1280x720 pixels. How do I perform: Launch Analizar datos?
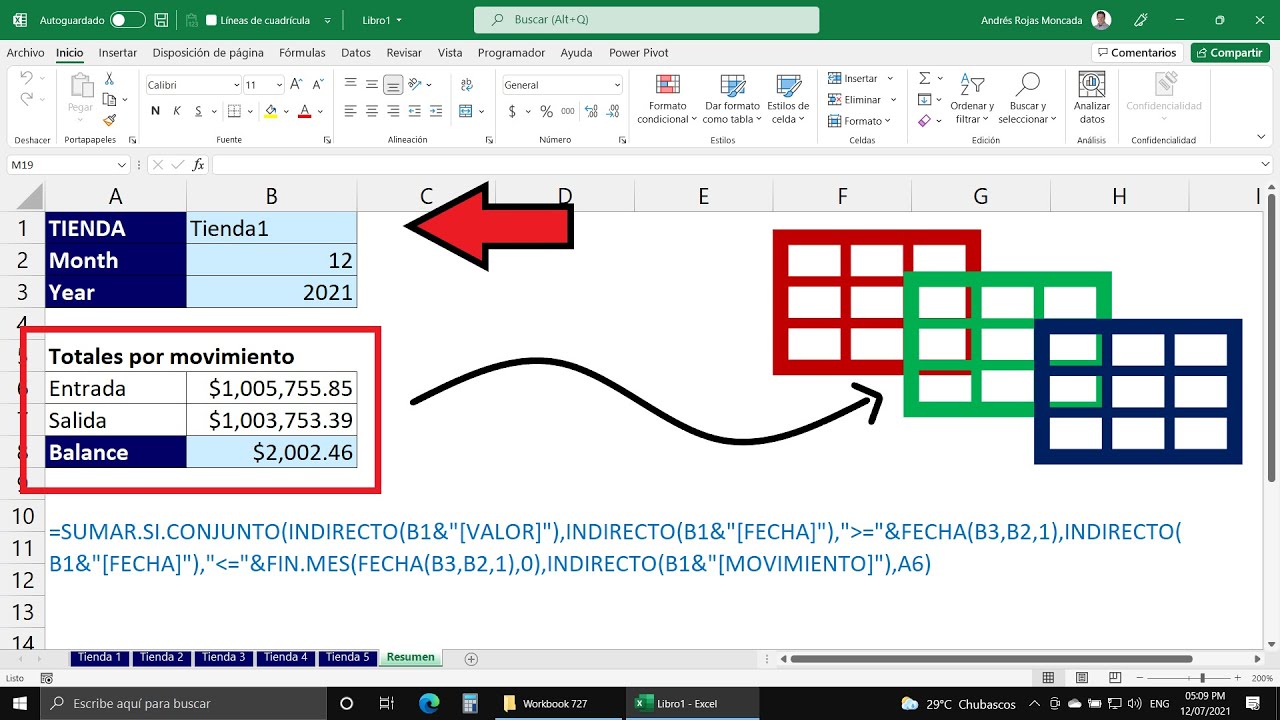coord(1092,99)
